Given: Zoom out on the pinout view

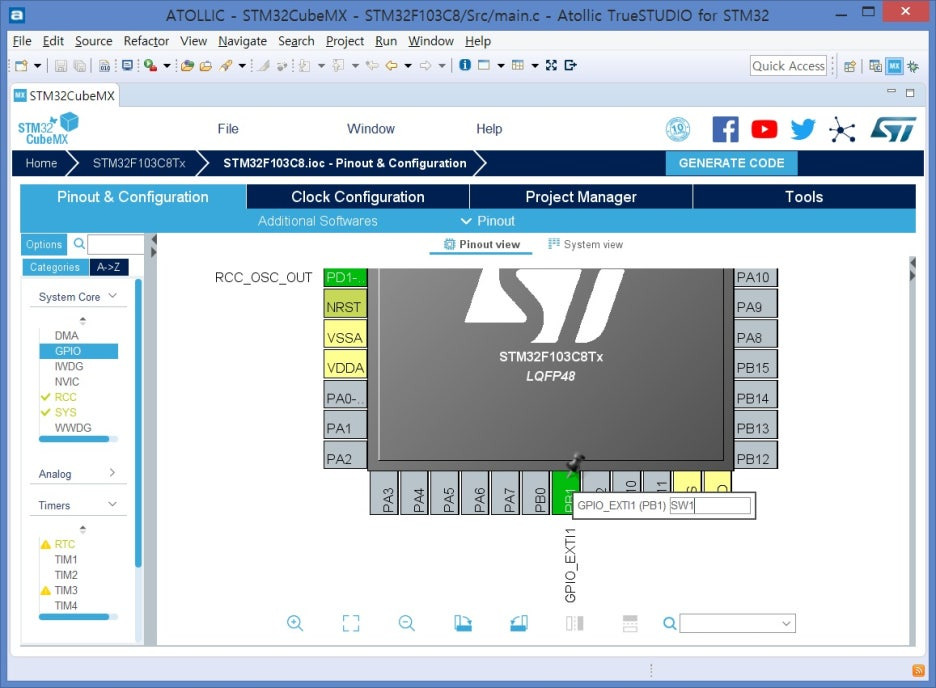Looking at the screenshot, I should point(407,624).
